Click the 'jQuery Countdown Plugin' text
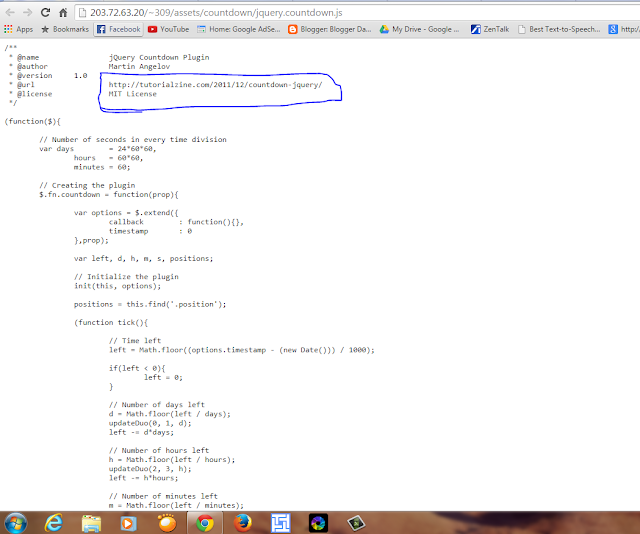The height and width of the screenshot is (534, 640). pos(159,57)
